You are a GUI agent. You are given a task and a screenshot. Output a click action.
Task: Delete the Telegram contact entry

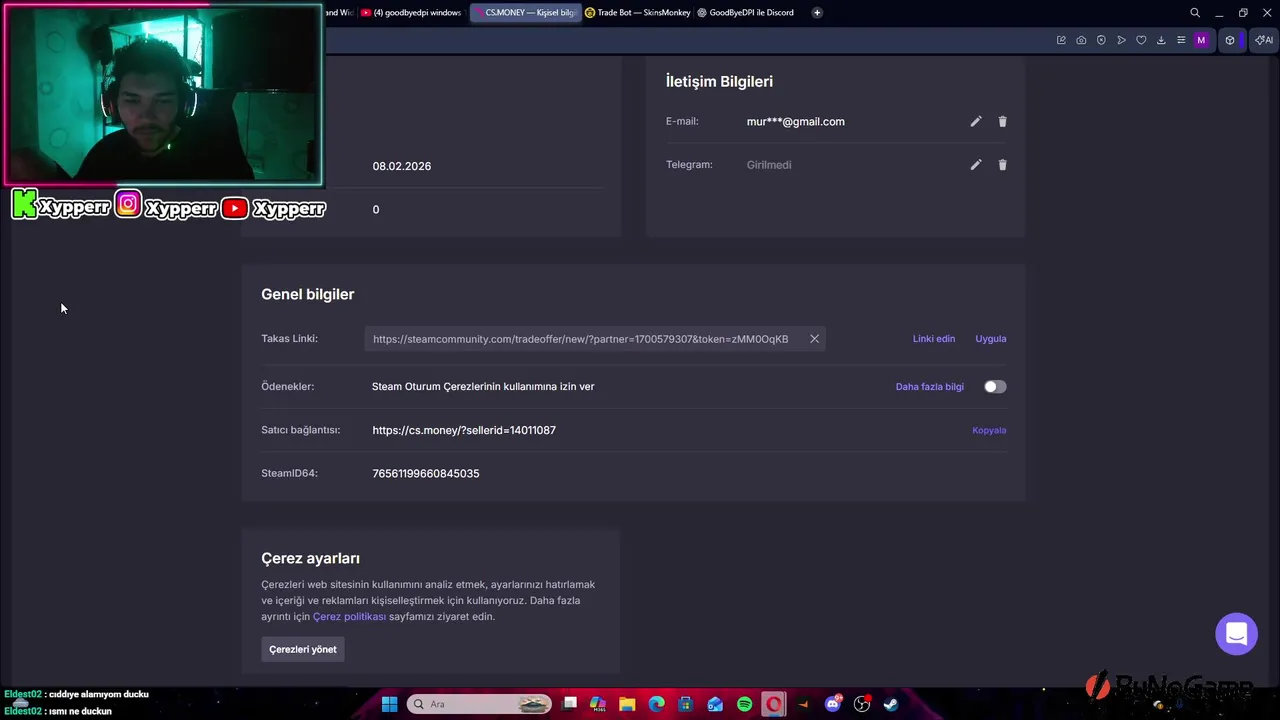pyautogui.click(x=1002, y=165)
